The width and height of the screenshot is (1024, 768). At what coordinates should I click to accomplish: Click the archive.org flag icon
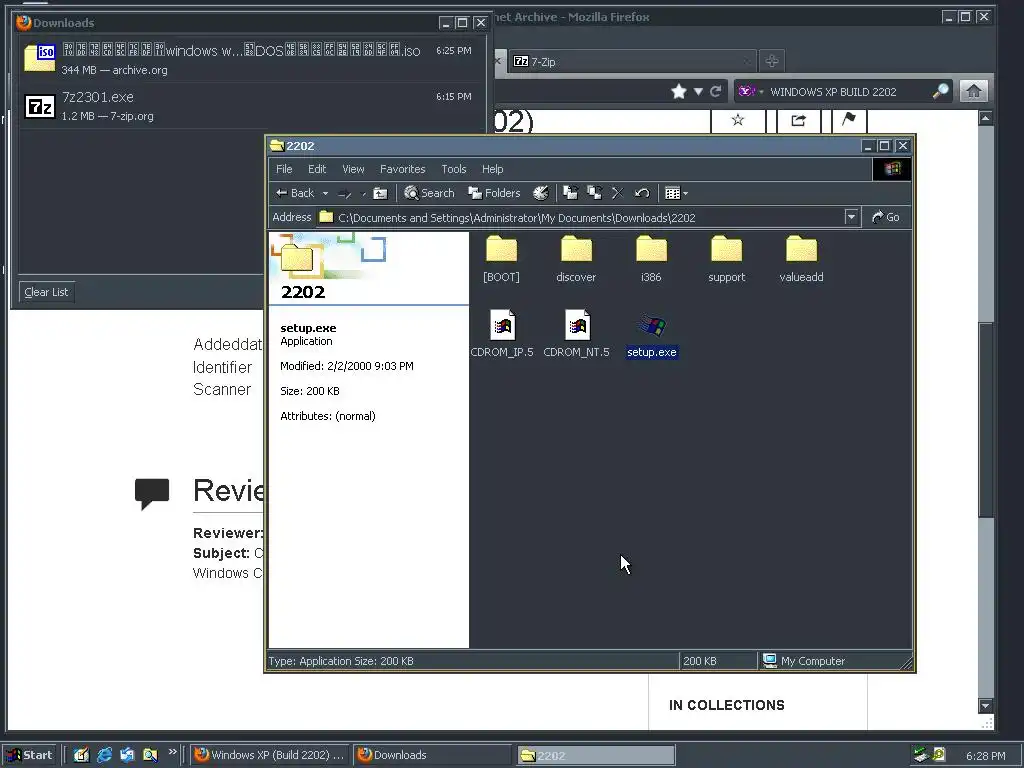coord(849,120)
